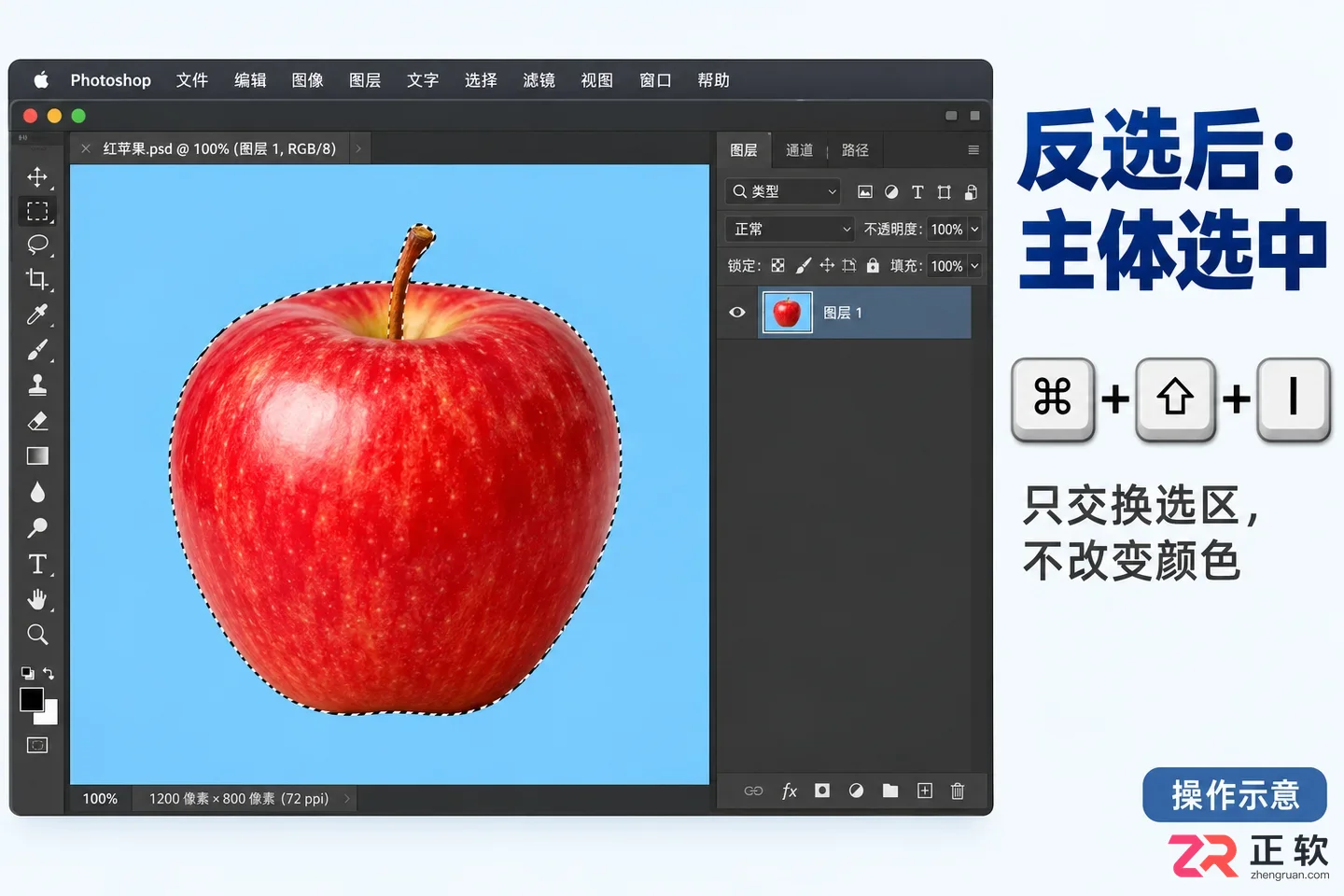Select the Blur tool
The width and height of the screenshot is (1344, 896).
[x=37, y=492]
